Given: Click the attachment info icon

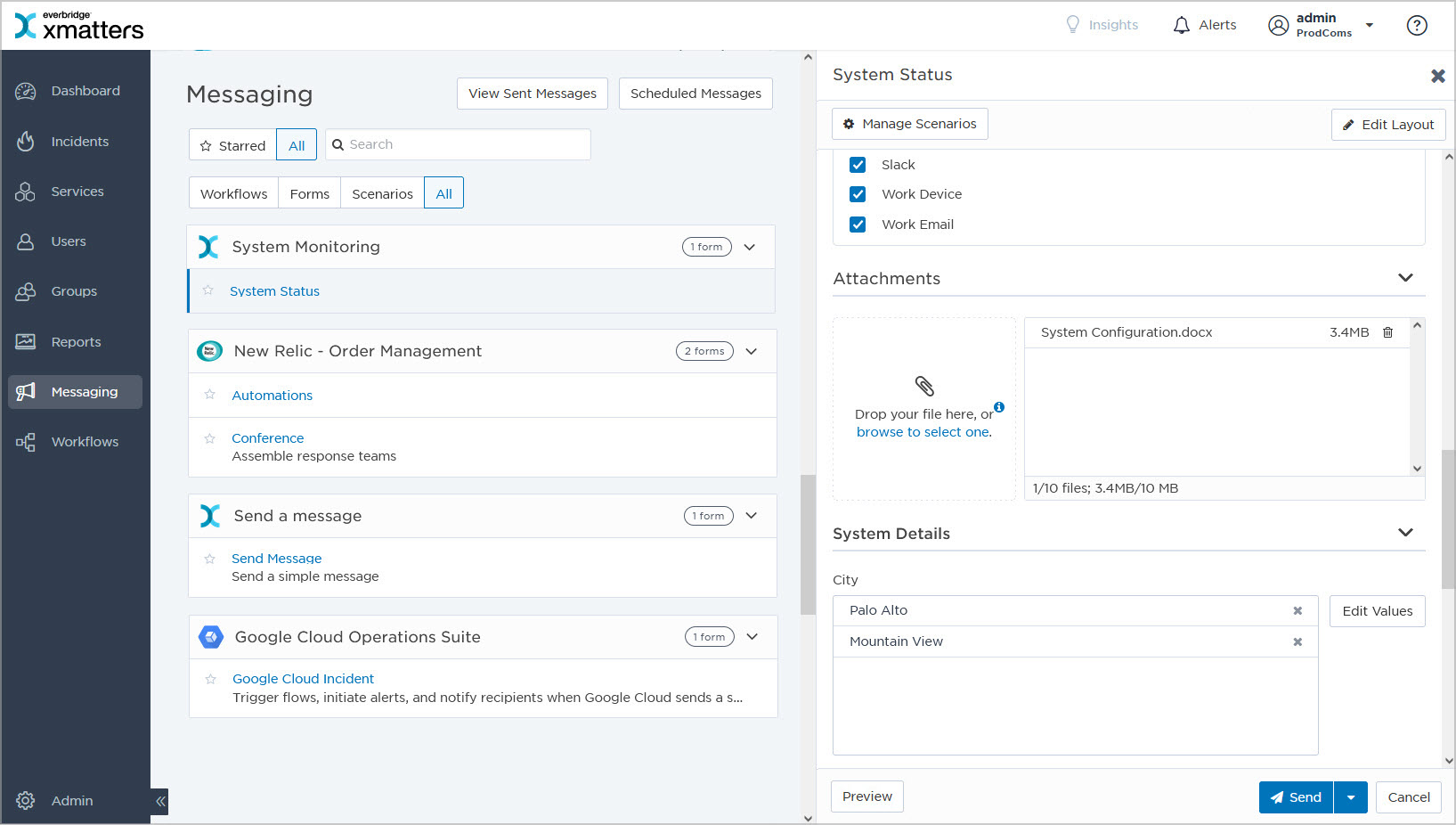Looking at the screenshot, I should coord(999,407).
